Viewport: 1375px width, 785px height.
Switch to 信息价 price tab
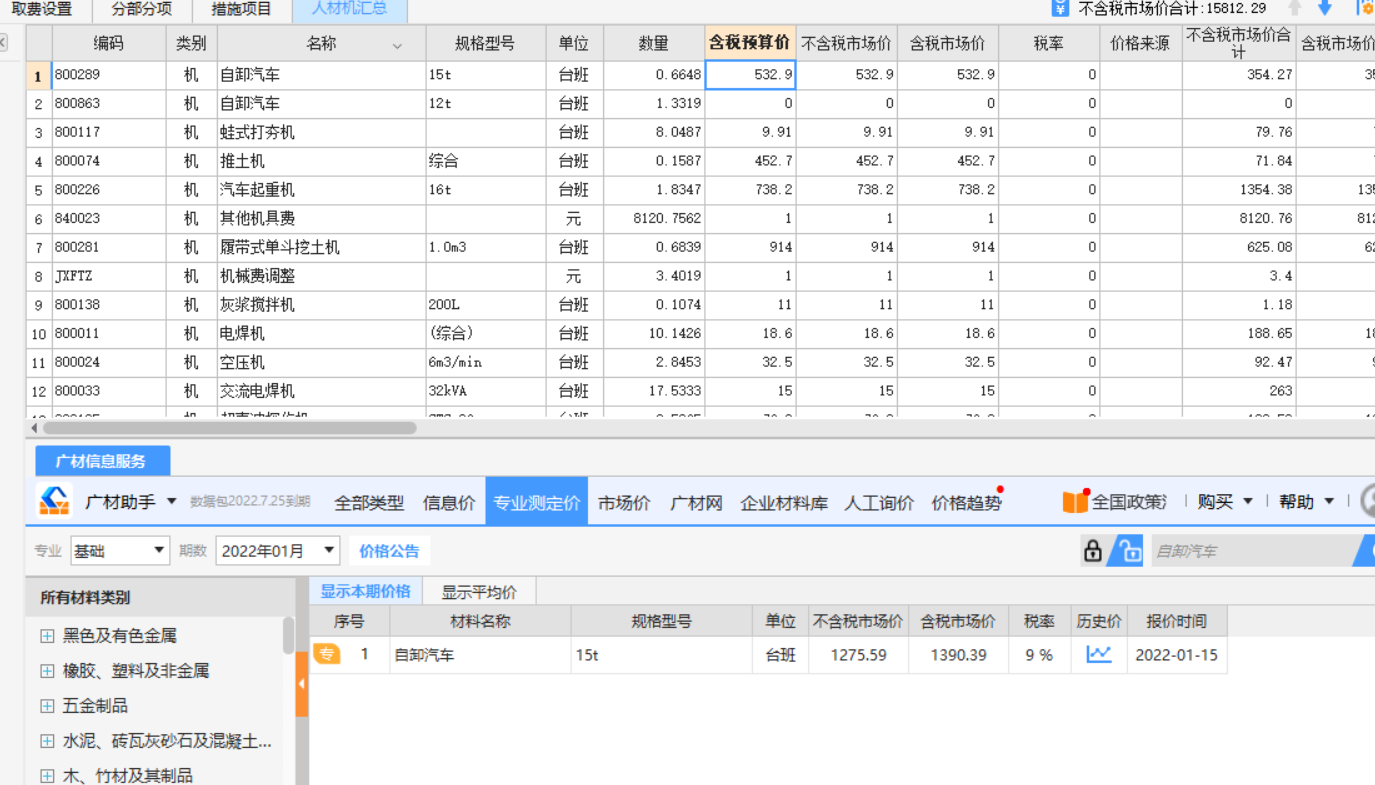[x=449, y=502]
